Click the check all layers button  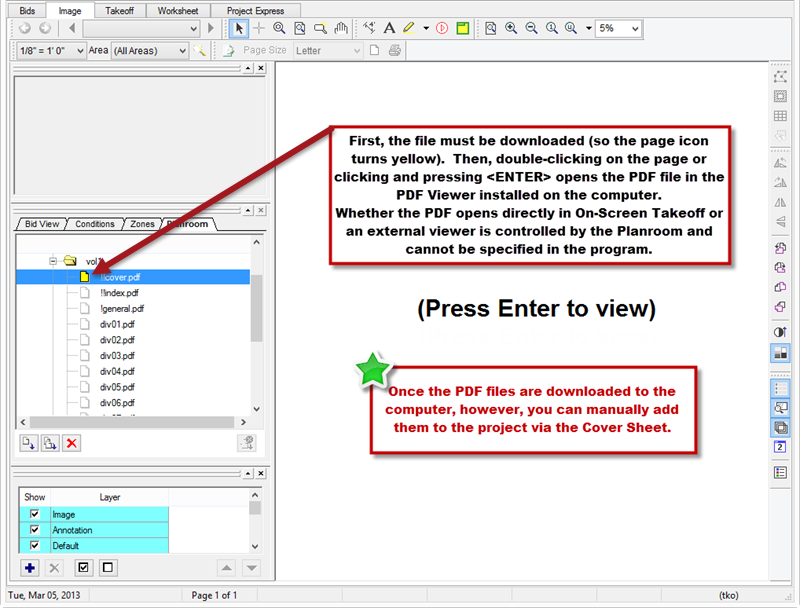point(83,568)
